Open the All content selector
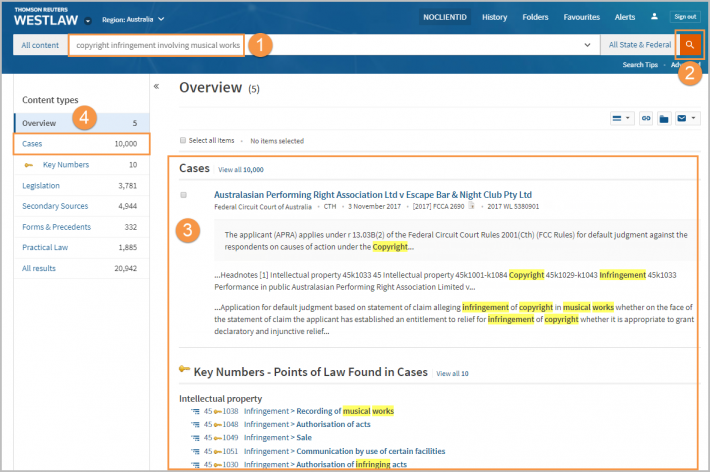This screenshot has height=472, width=710. click(x=40, y=45)
